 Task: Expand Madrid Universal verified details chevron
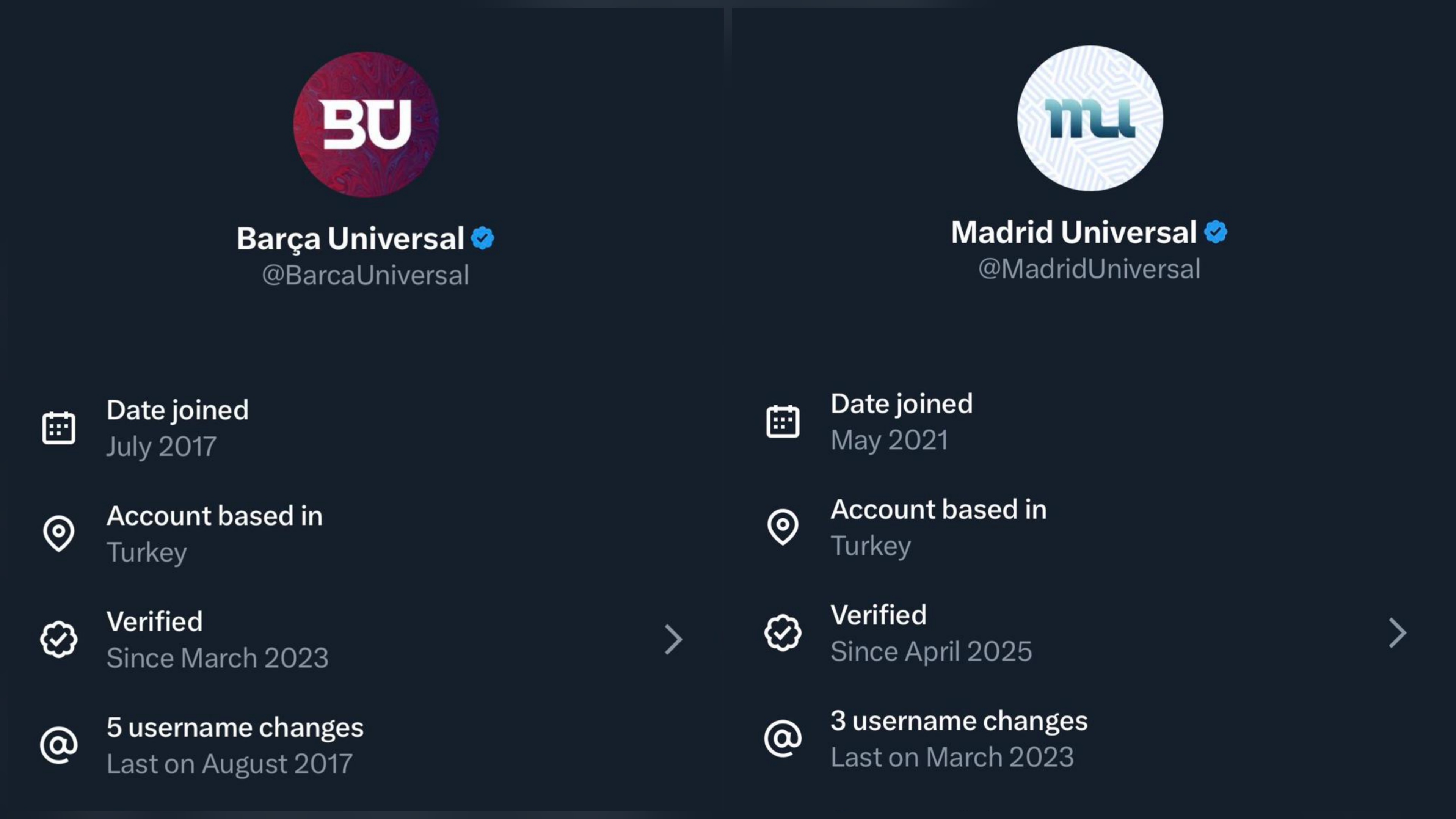coord(1397,633)
